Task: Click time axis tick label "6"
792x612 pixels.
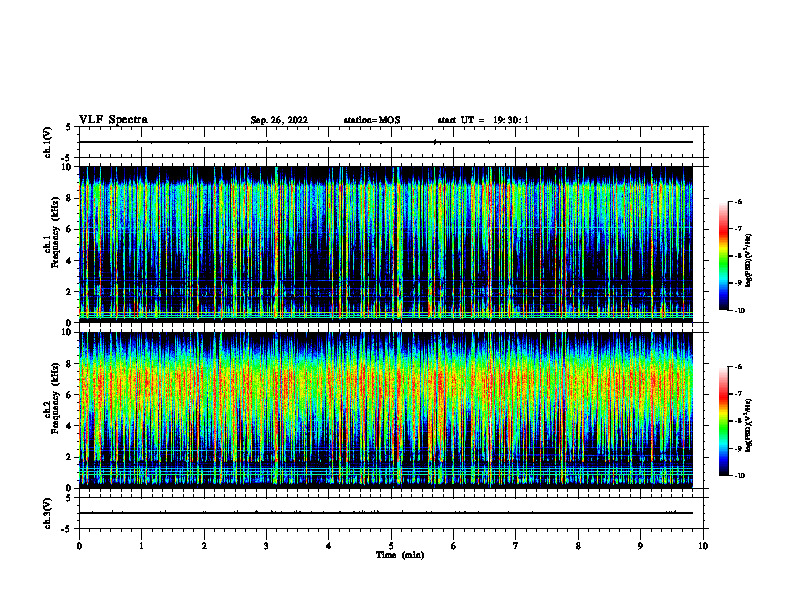Action: coord(454,546)
